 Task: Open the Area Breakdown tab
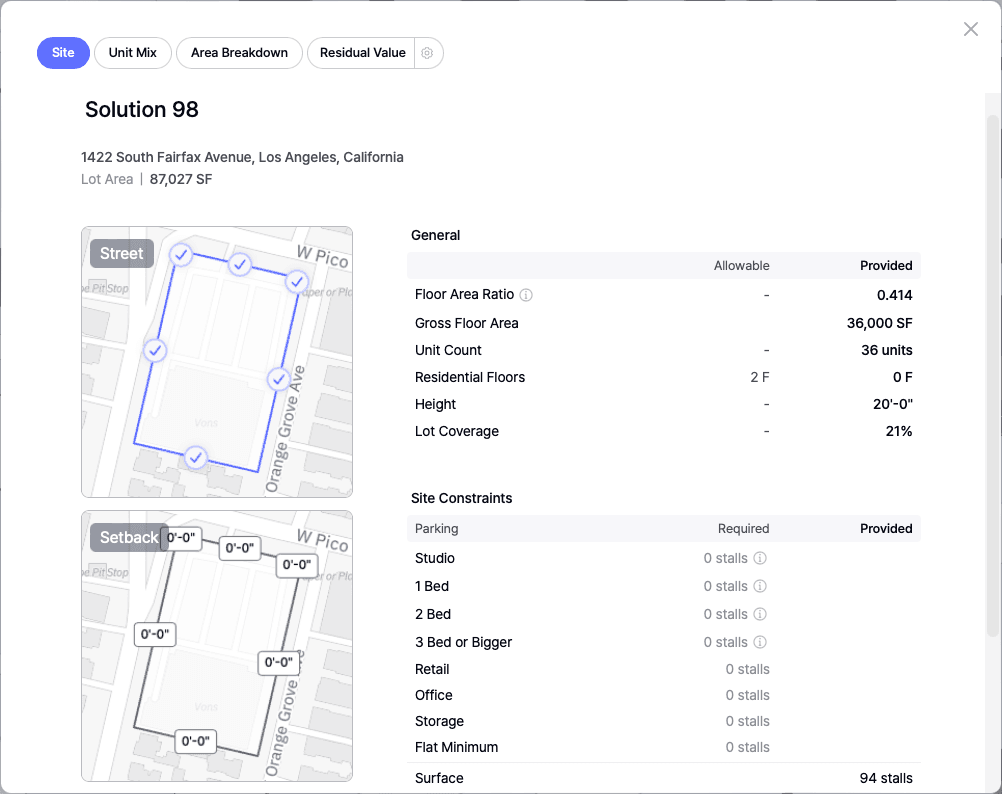point(239,53)
